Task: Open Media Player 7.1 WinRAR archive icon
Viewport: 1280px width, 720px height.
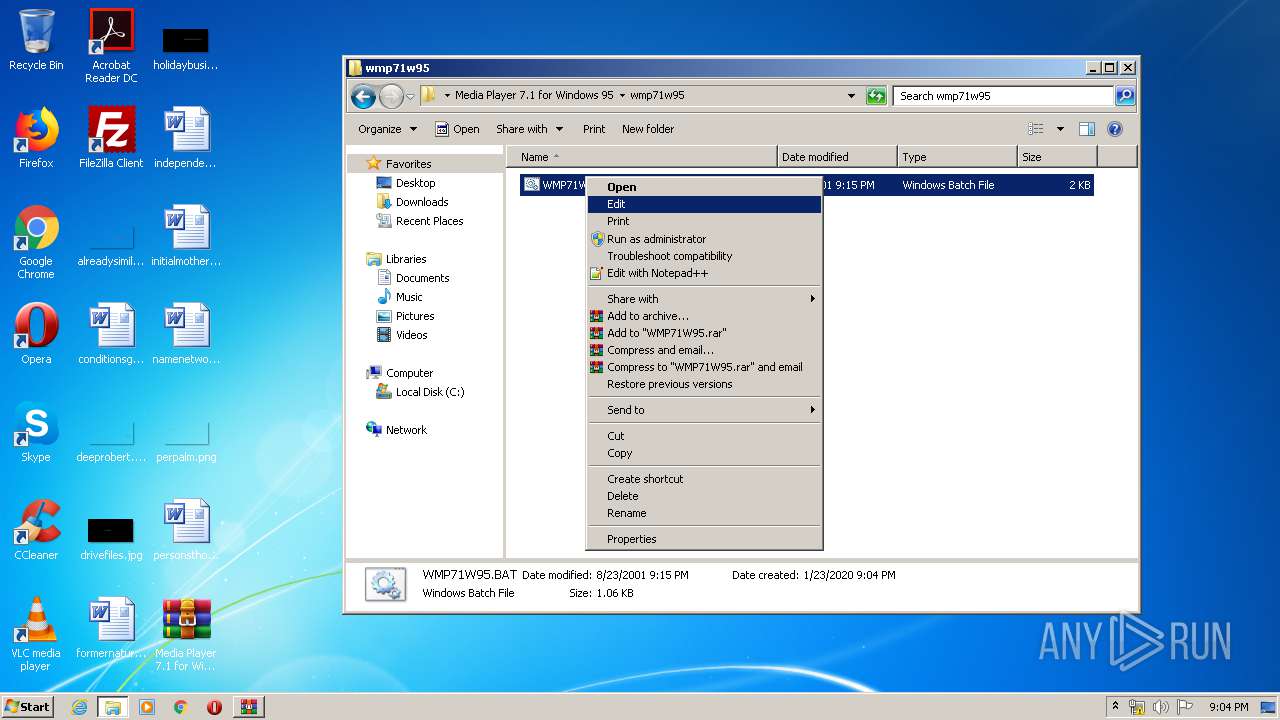Action: coord(186,634)
